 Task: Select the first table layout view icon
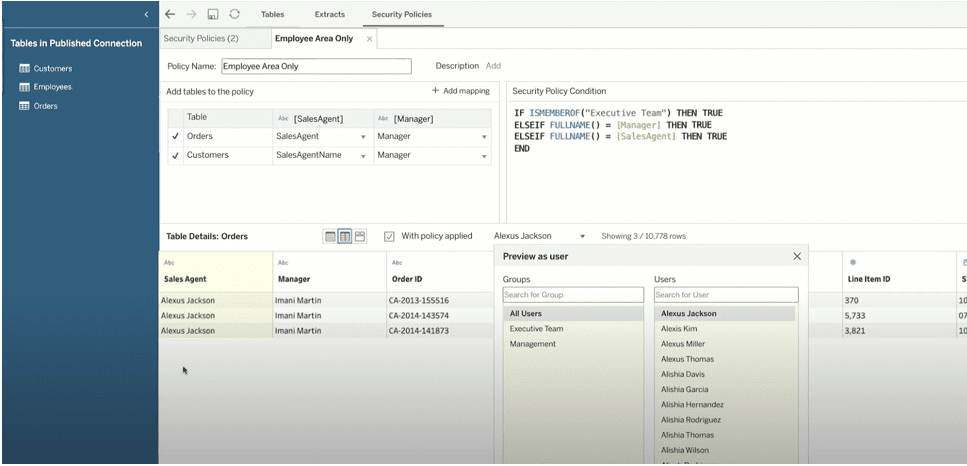point(330,236)
